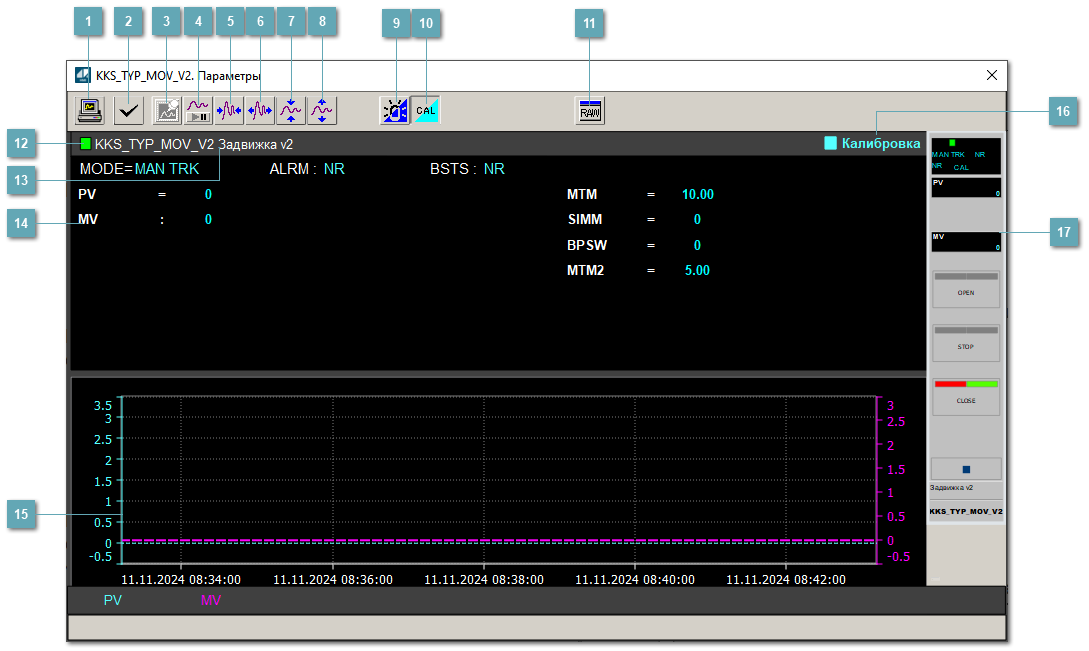1089x651 pixels.
Task: Expand the trend time axis
Action: [260, 110]
